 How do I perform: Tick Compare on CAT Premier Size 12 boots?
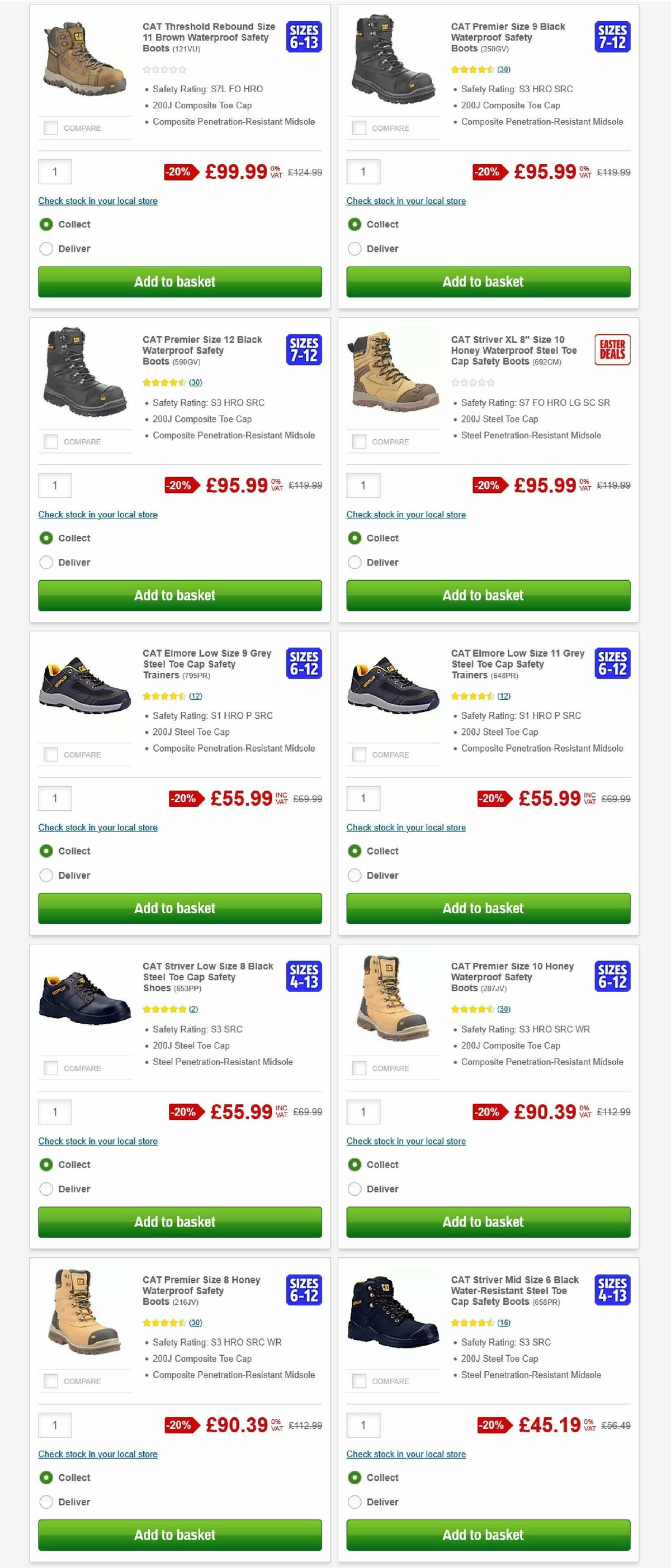49,441
